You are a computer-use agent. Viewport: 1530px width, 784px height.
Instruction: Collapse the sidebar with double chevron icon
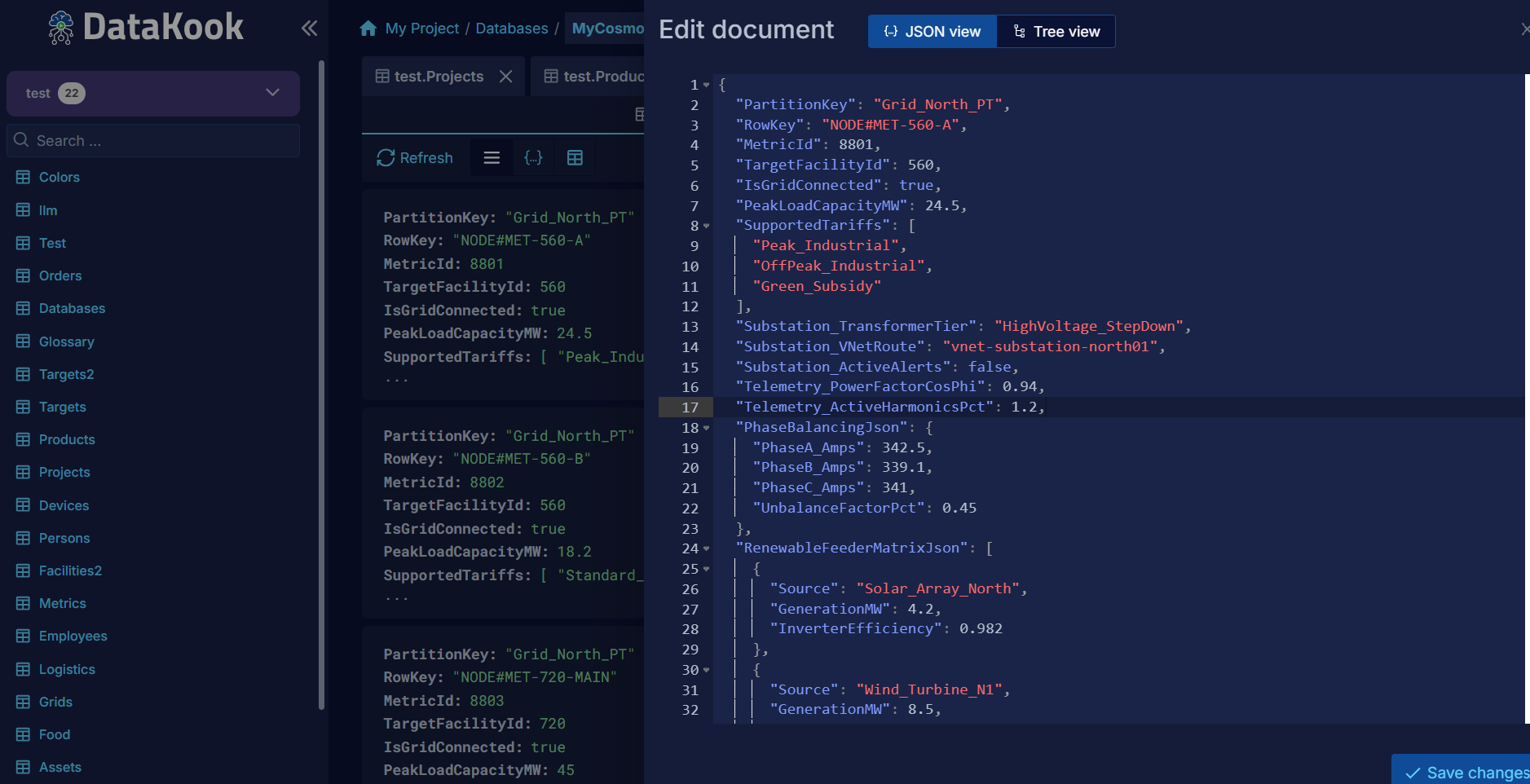309,29
